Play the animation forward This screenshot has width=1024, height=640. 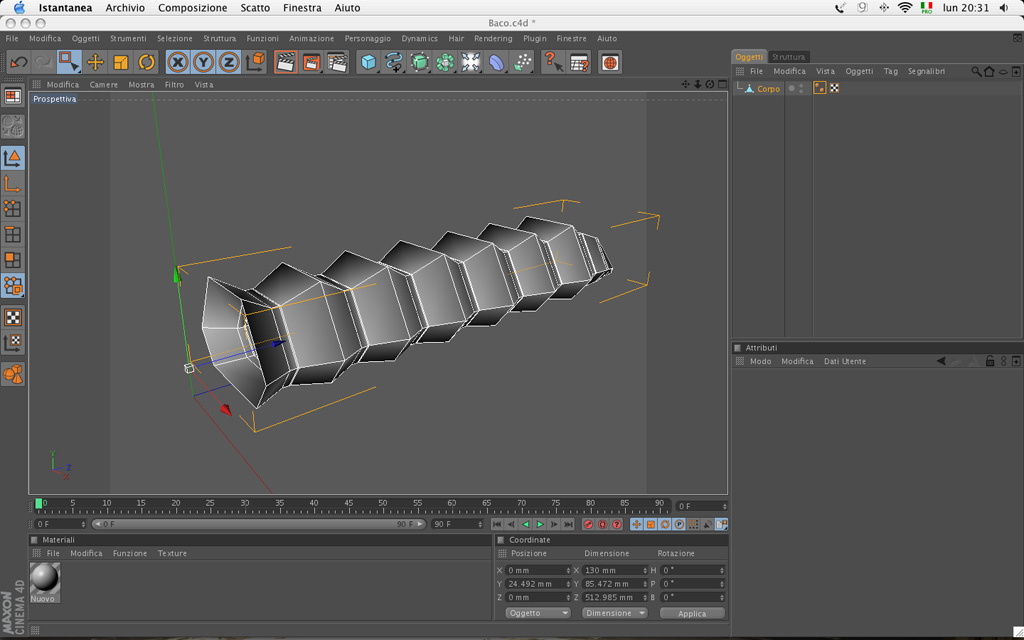[x=540, y=524]
